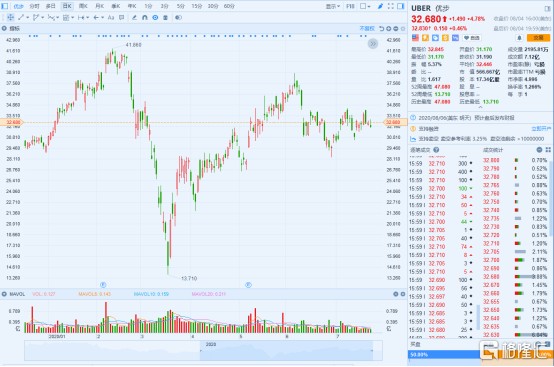Toggle the left sidebar panel
The height and width of the screenshot is (367, 554).
pyautogui.click(x=5, y=6)
